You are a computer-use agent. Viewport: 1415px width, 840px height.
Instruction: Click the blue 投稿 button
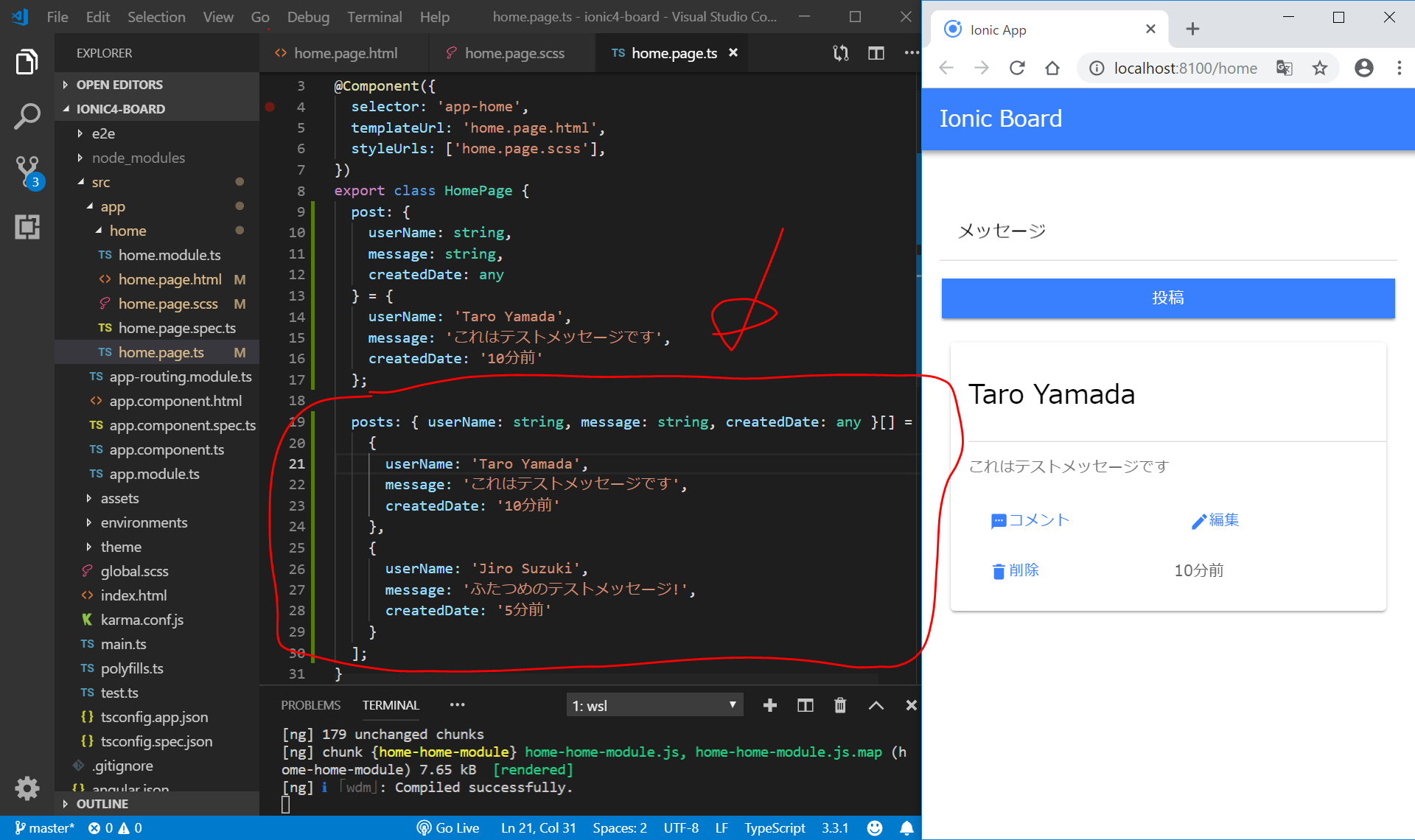click(x=1167, y=298)
